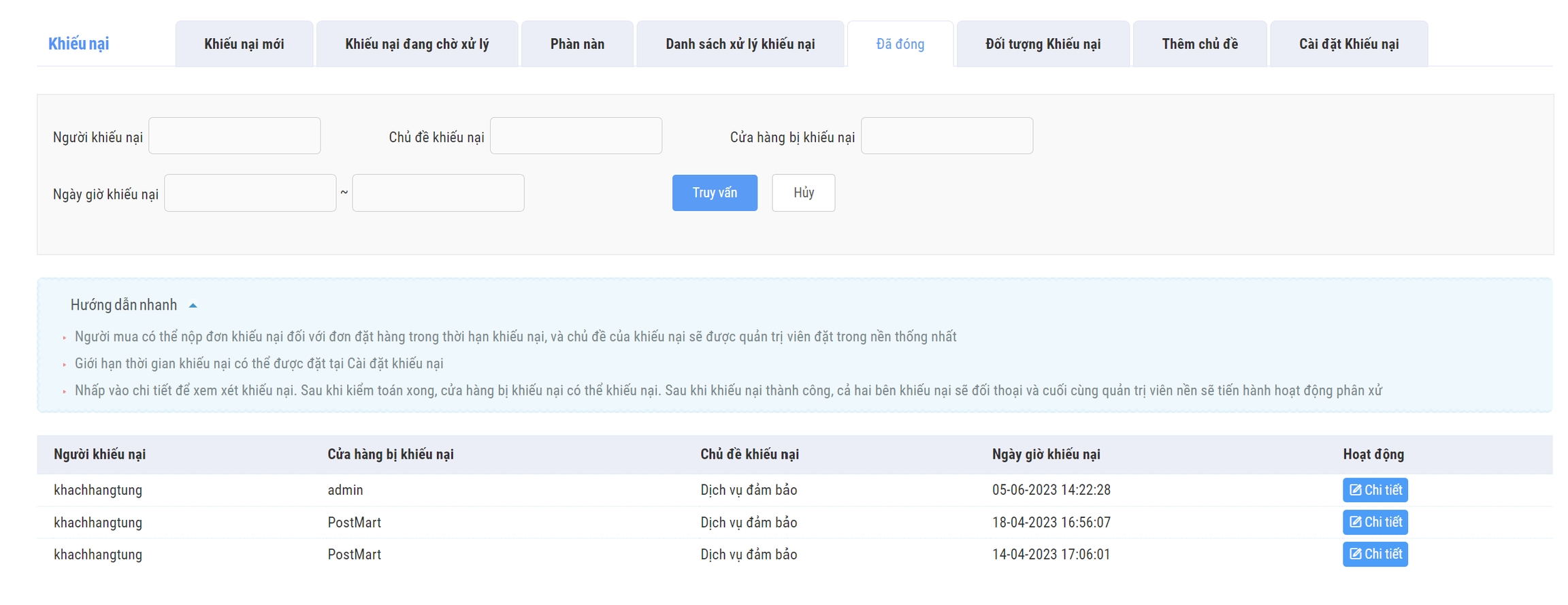Click the Cửa hàng bị khiếu nại field

[947, 136]
